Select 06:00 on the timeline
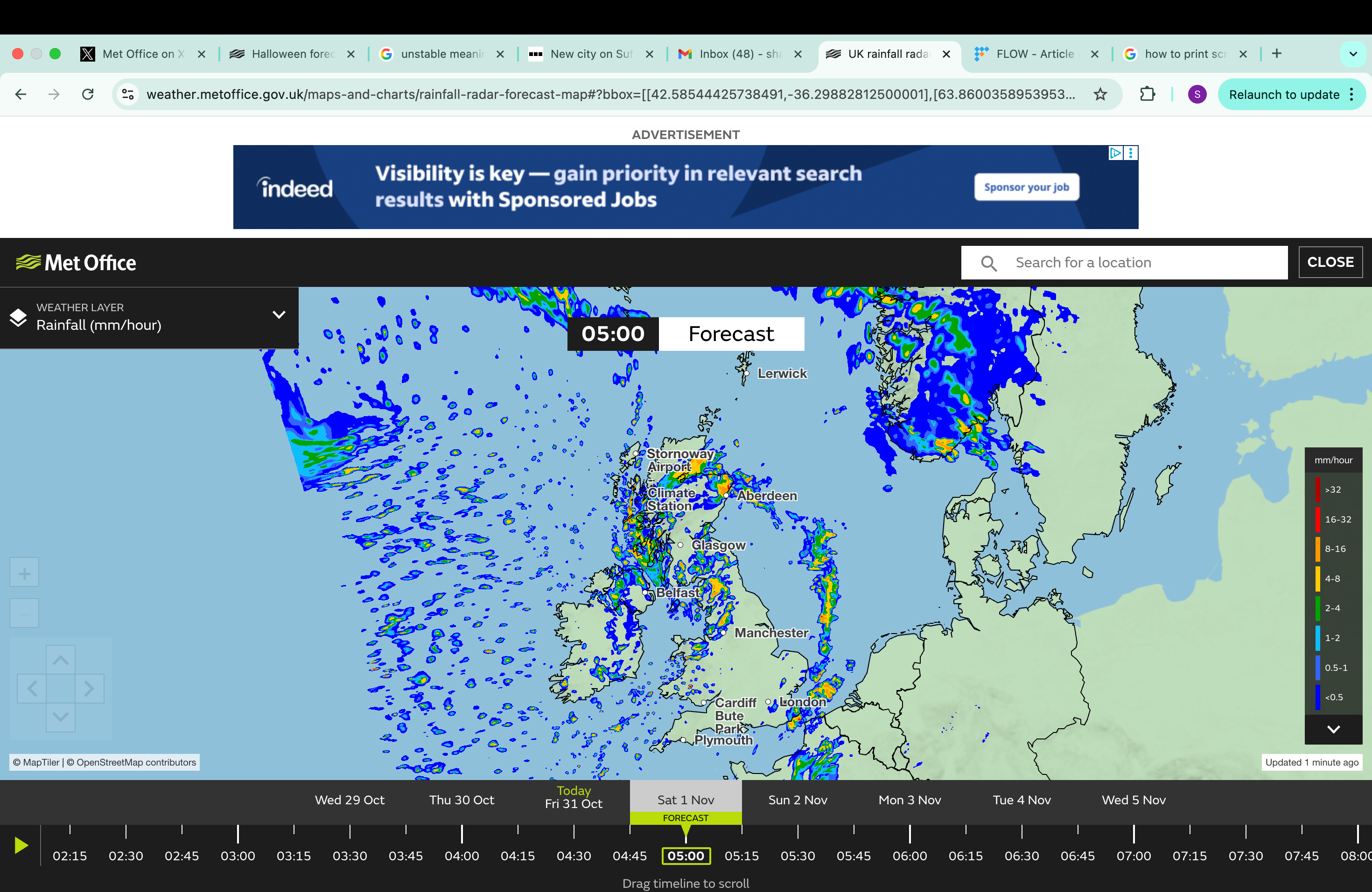Screen dimensions: 1372x892 (910, 856)
